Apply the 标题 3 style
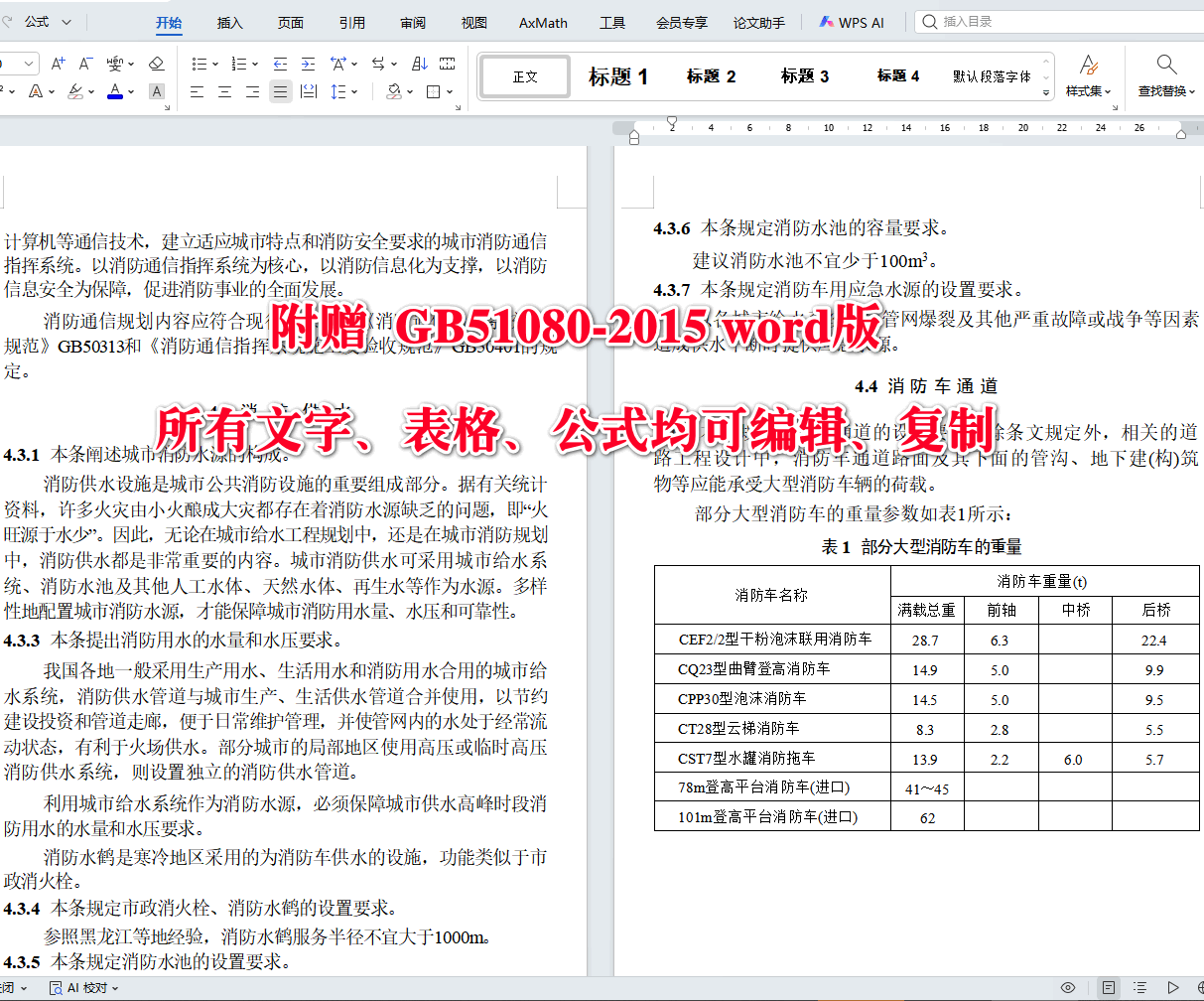This screenshot has height=1001, width=1204. 804,75
